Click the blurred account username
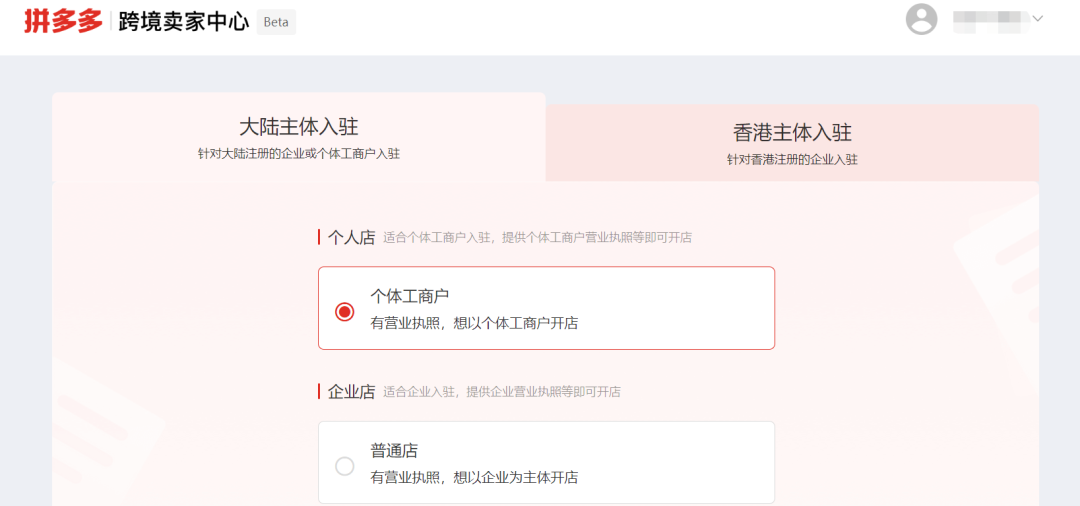1080x506 pixels. [x=990, y=19]
